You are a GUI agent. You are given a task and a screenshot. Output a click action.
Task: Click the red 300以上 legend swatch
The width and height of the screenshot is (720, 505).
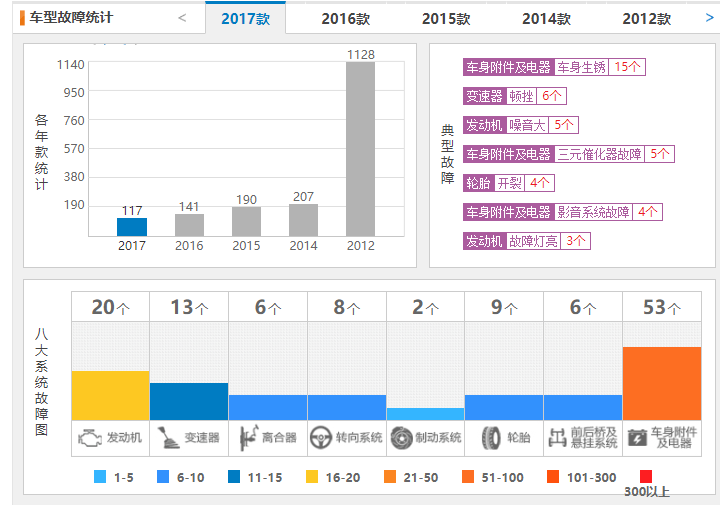pos(645,477)
